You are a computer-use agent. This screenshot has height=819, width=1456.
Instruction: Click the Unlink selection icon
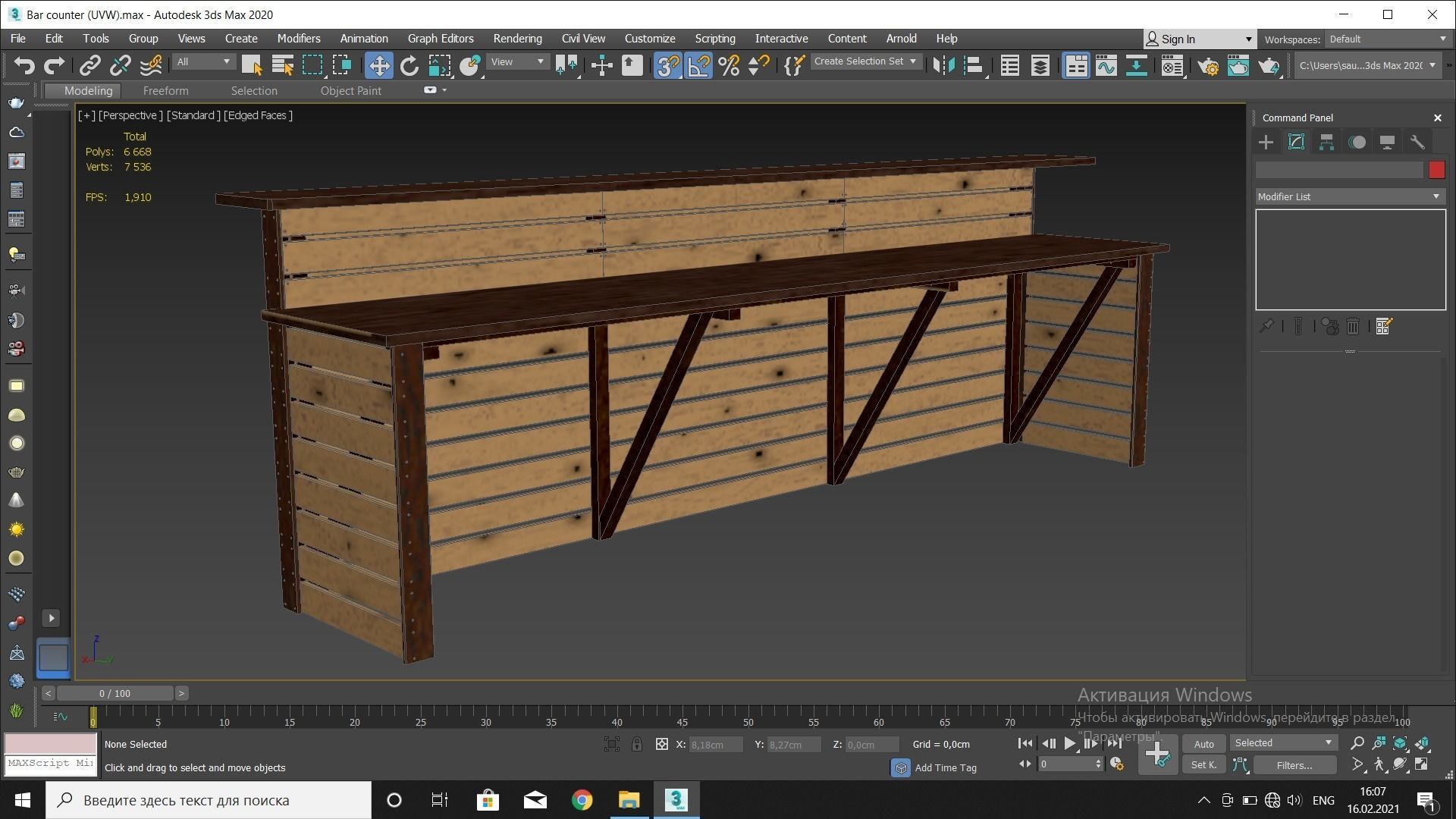coord(120,66)
